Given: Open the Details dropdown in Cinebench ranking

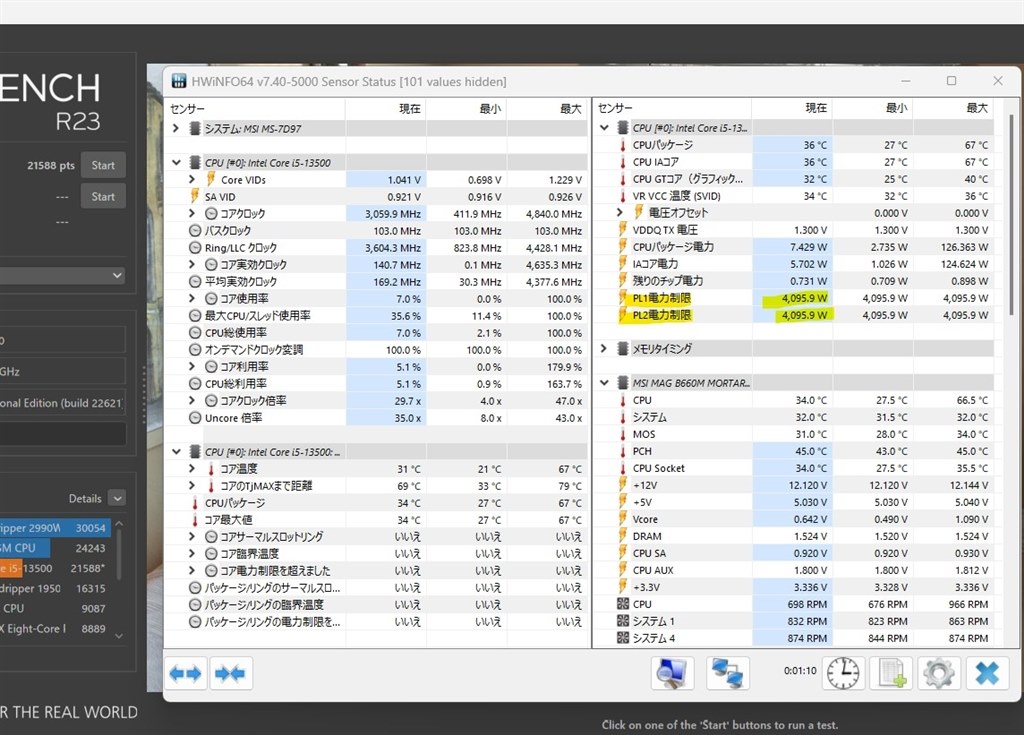Looking at the screenshot, I should coord(118,498).
